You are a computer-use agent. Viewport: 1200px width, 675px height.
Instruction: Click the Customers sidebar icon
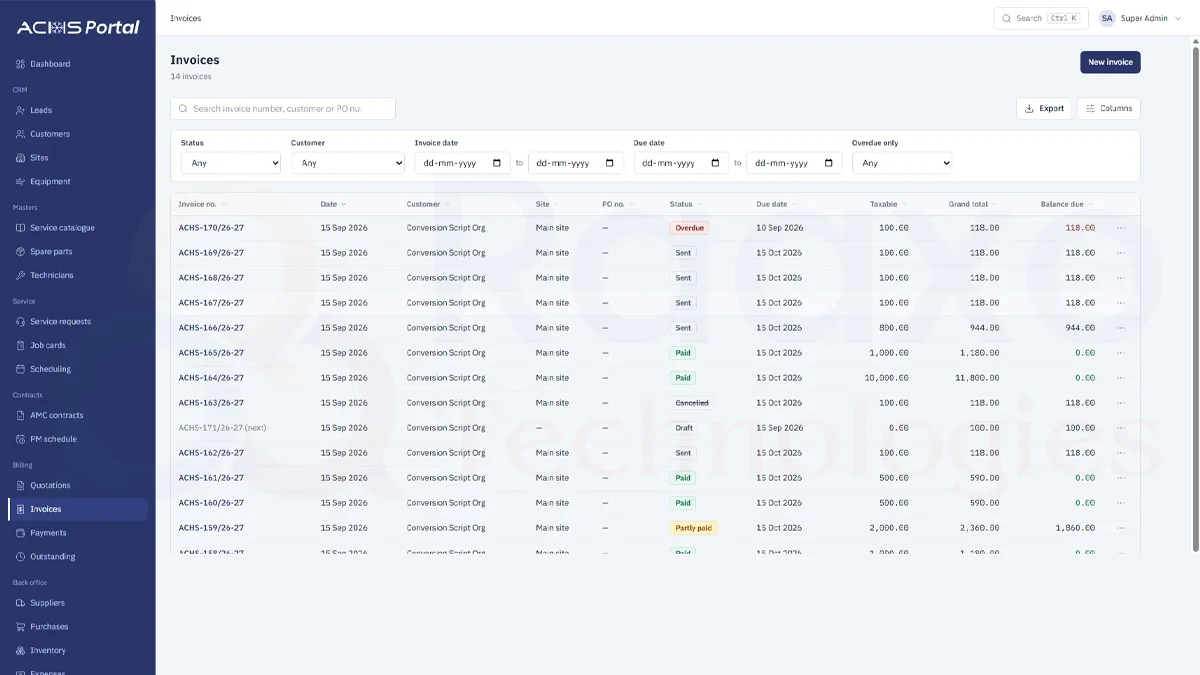click(20, 134)
